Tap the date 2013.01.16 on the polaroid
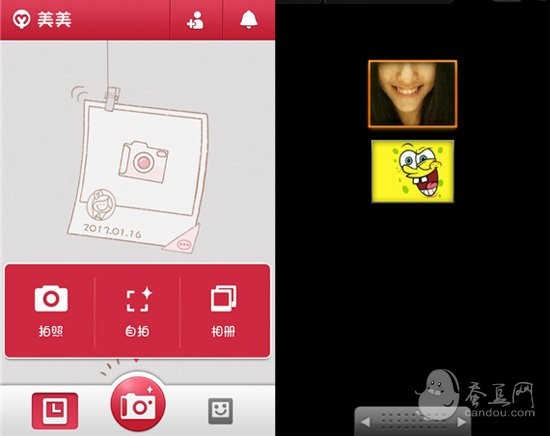This screenshot has height=436, width=550. (x=112, y=230)
